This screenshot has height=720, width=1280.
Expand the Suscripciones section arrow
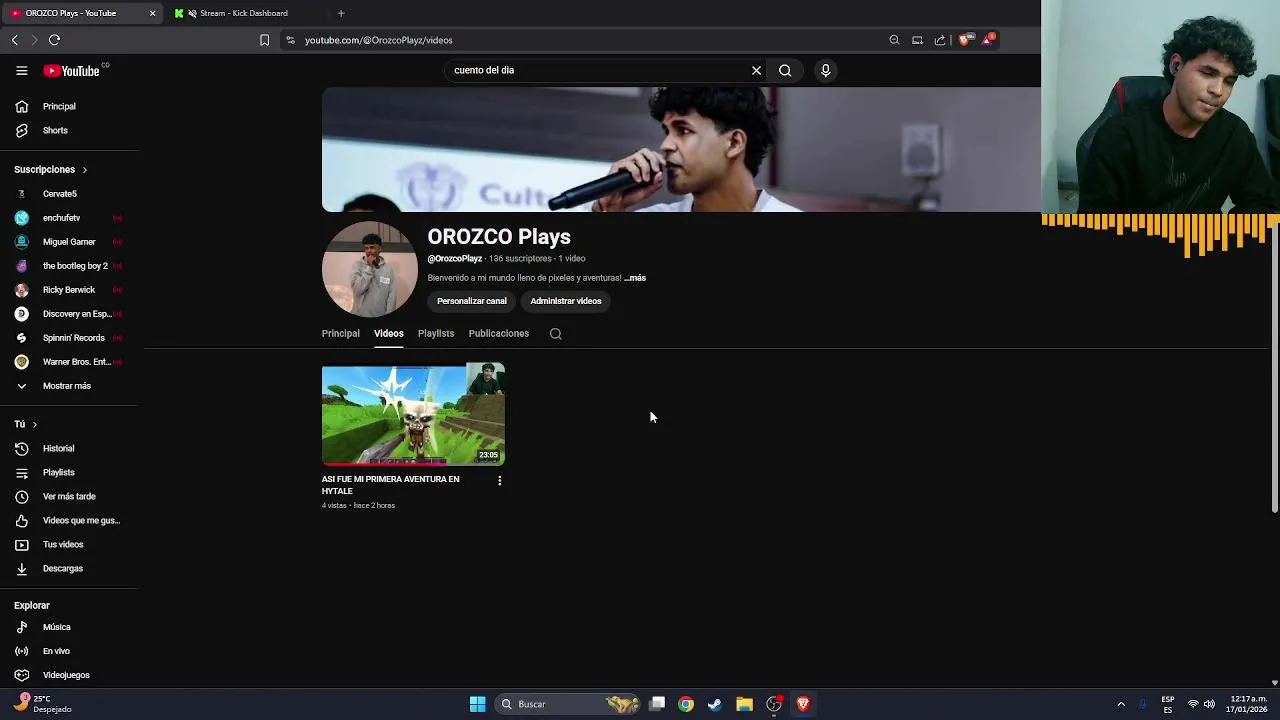[84, 170]
